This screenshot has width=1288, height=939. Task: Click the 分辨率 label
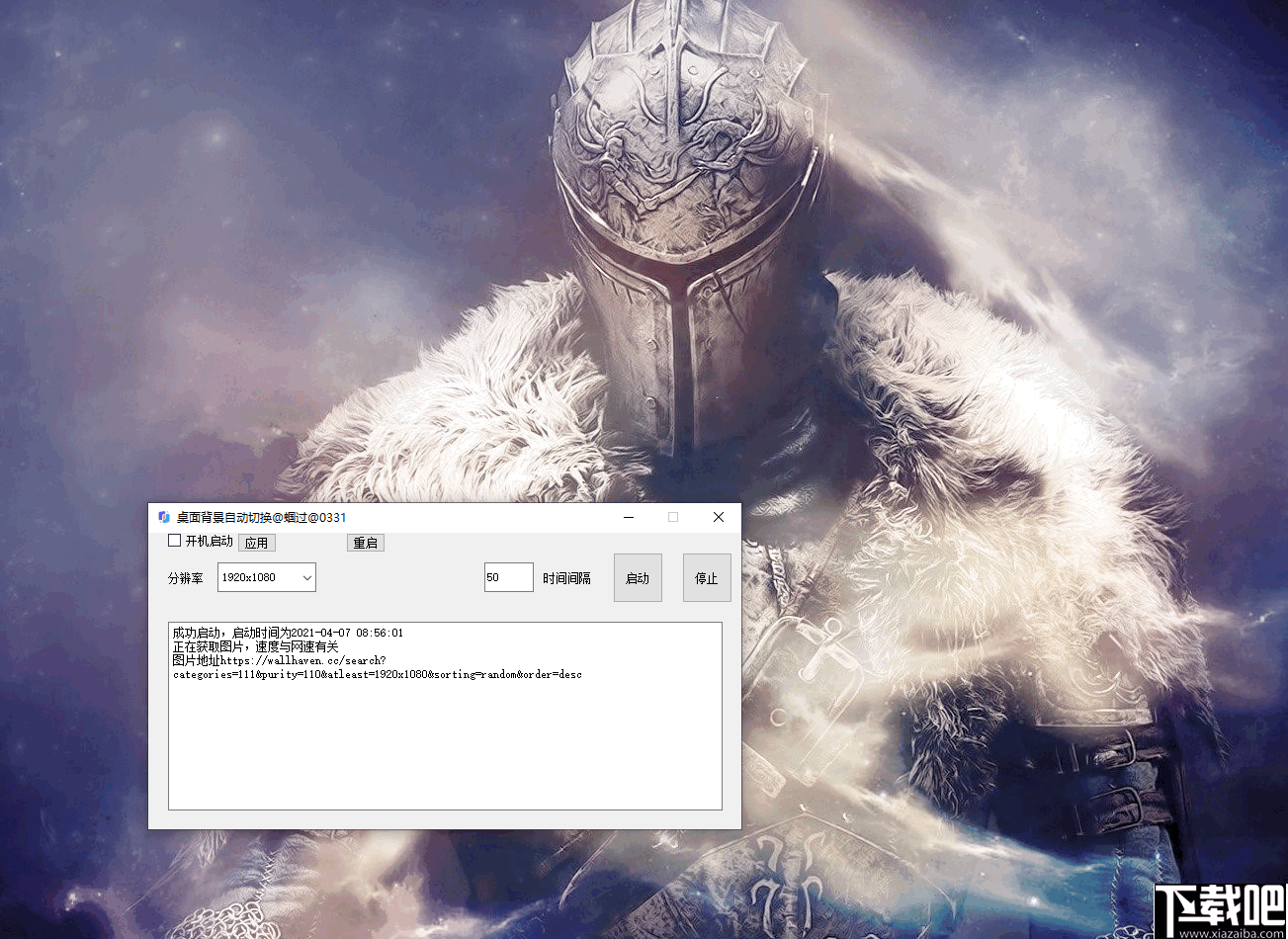(186, 578)
